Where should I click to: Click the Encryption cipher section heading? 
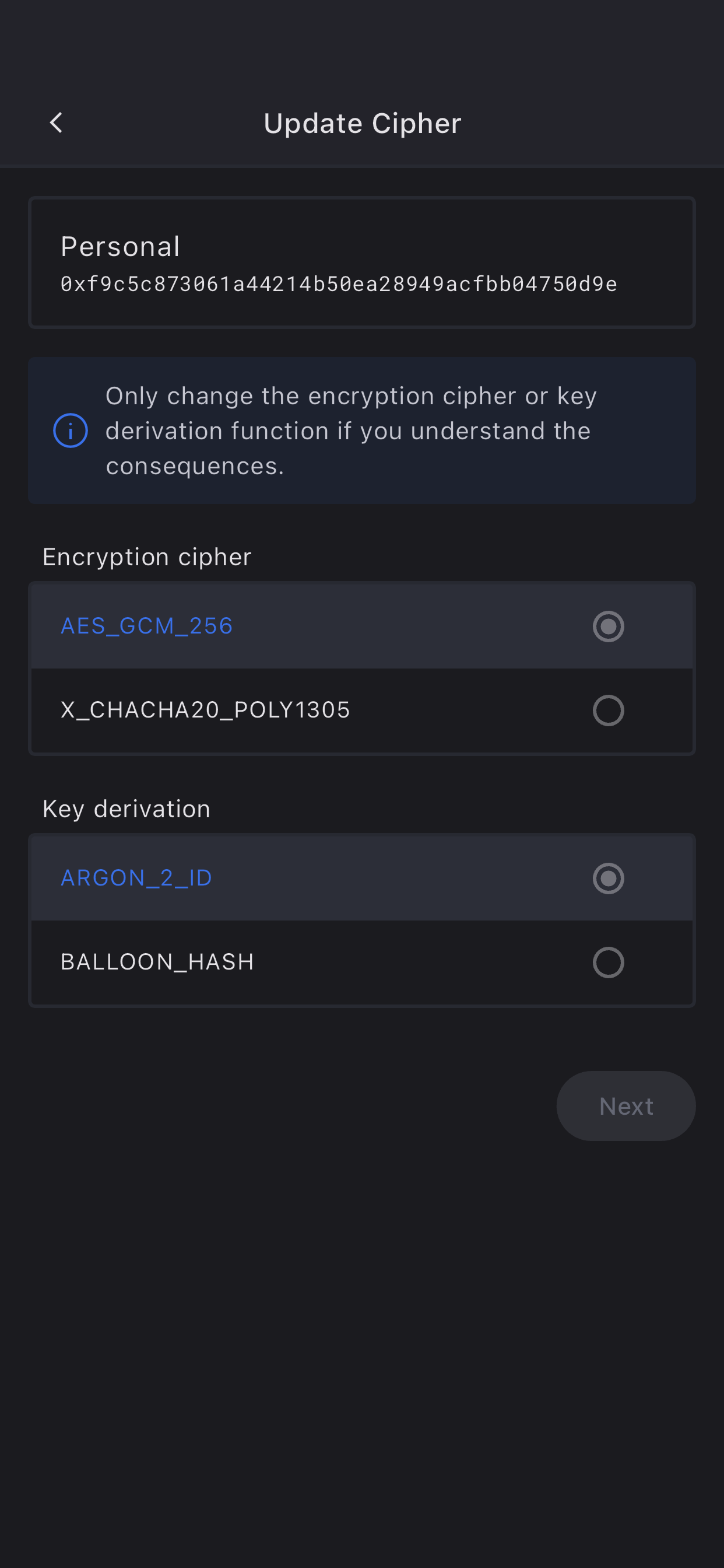click(x=147, y=557)
